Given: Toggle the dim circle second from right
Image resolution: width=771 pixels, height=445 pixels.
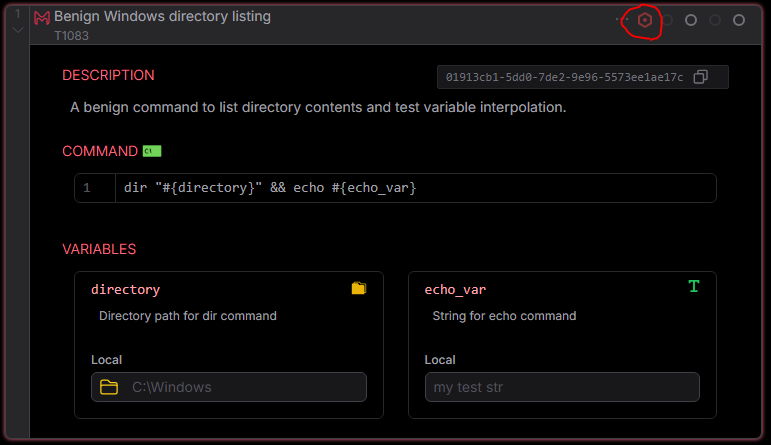Looking at the screenshot, I should (x=715, y=20).
